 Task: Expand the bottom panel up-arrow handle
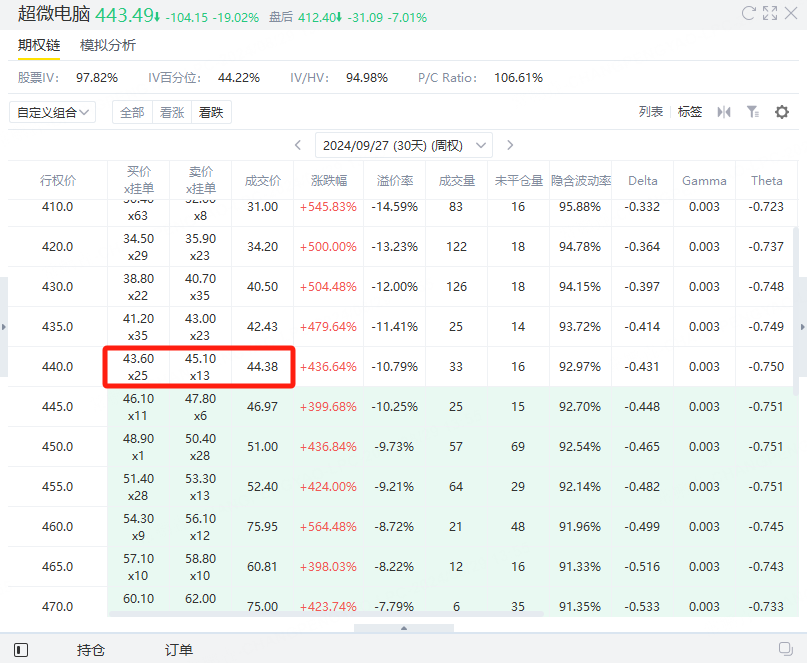coord(404,628)
